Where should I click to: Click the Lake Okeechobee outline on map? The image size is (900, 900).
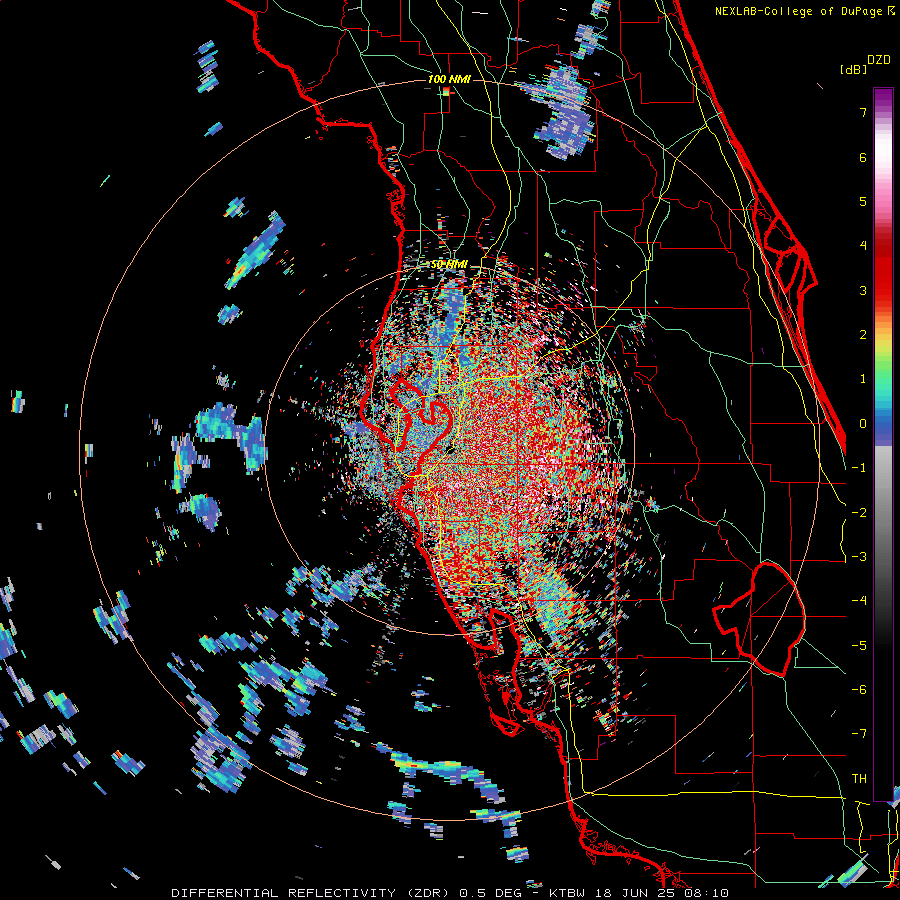[x=759, y=619]
